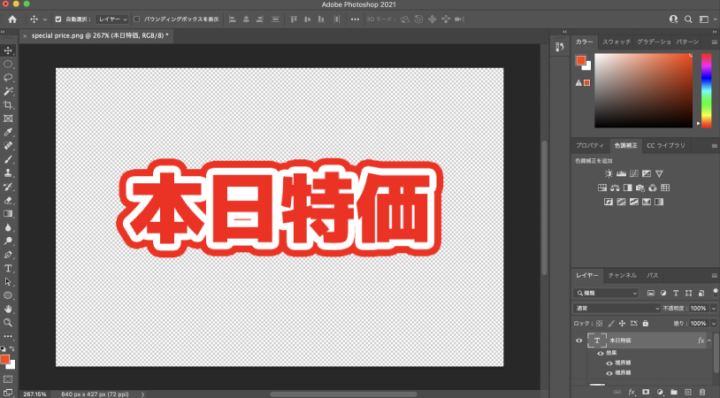Delete layer with the trash icon
This screenshot has height=398, width=720.
pyautogui.click(x=702, y=392)
